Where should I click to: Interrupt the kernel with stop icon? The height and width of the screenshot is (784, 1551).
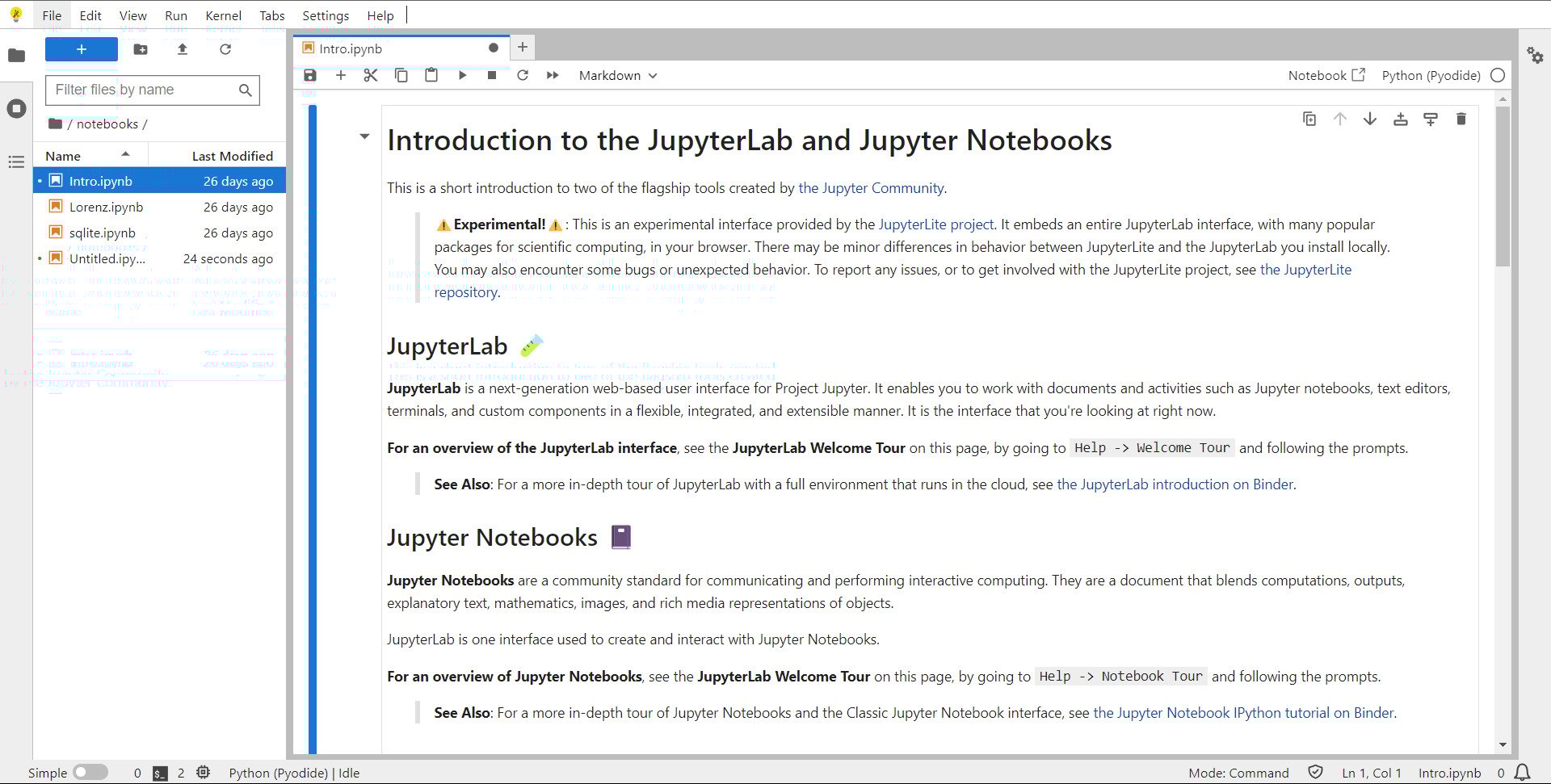coord(492,75)
